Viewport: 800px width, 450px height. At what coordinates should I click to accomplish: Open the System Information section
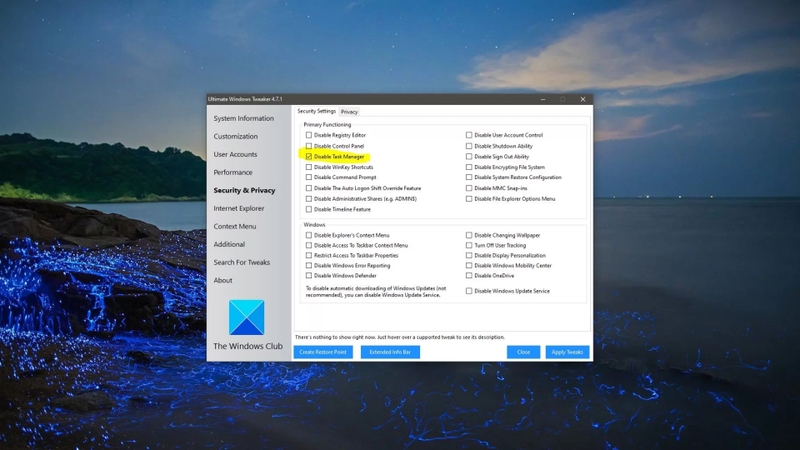pyautogui.click(x=243, y=118)
